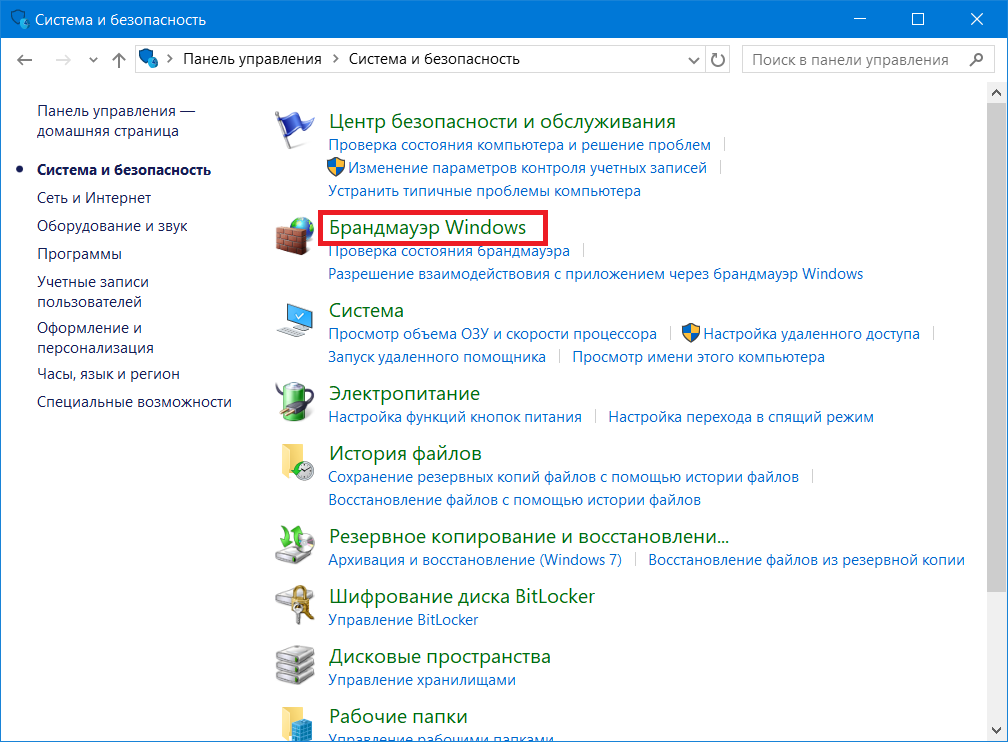Viewport: 1008px width, 742px height.
Task: Click Просмотр объема ОЗУ и скорости процессора
Action: [492, 334]
